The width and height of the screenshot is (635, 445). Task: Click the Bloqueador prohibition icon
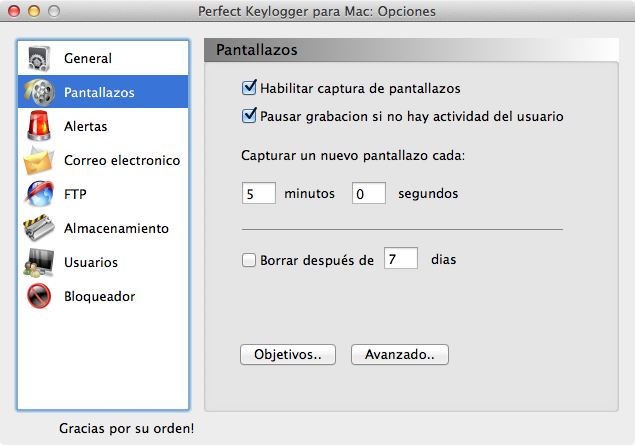39,296
